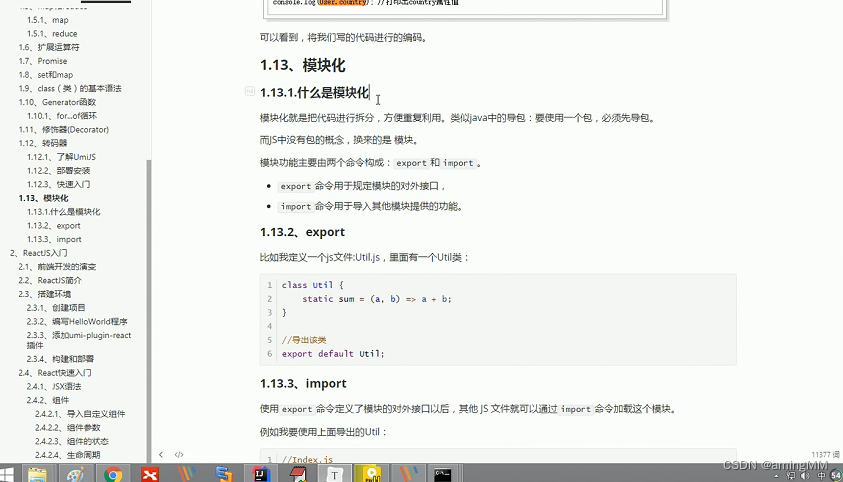Go to 2.2 ReactJS简介 in outline
843x482 pixels.
tap(50, 280)
